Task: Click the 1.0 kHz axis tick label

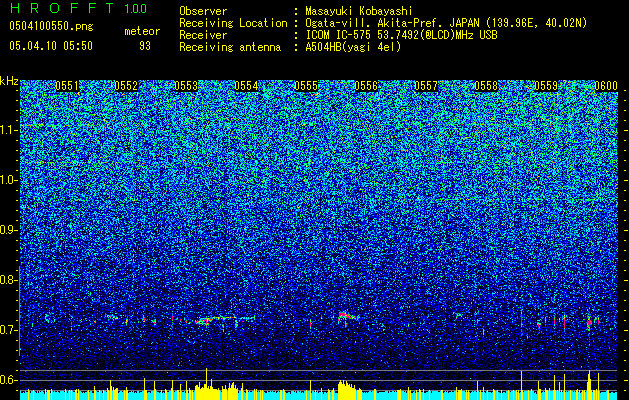Action: (x=8, y=180)
